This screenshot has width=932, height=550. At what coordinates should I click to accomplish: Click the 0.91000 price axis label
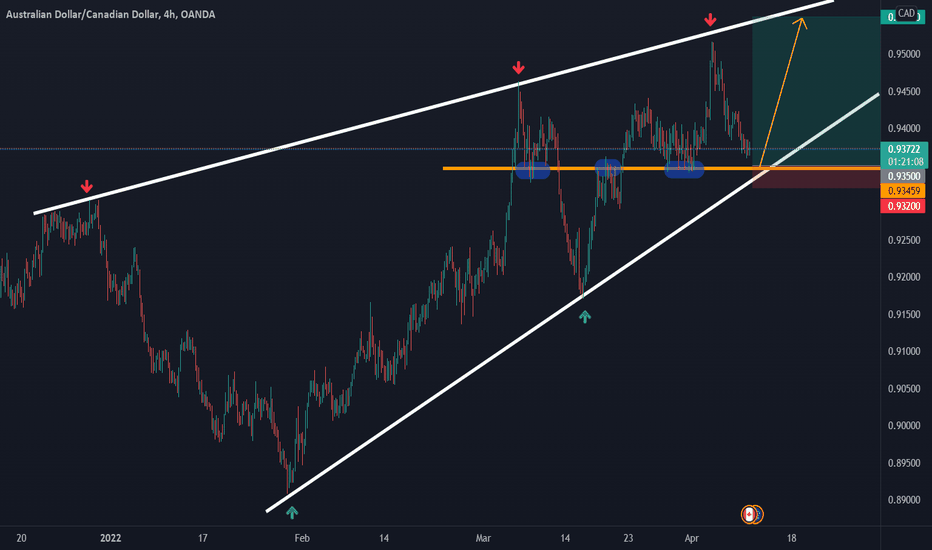coord(903,351)
